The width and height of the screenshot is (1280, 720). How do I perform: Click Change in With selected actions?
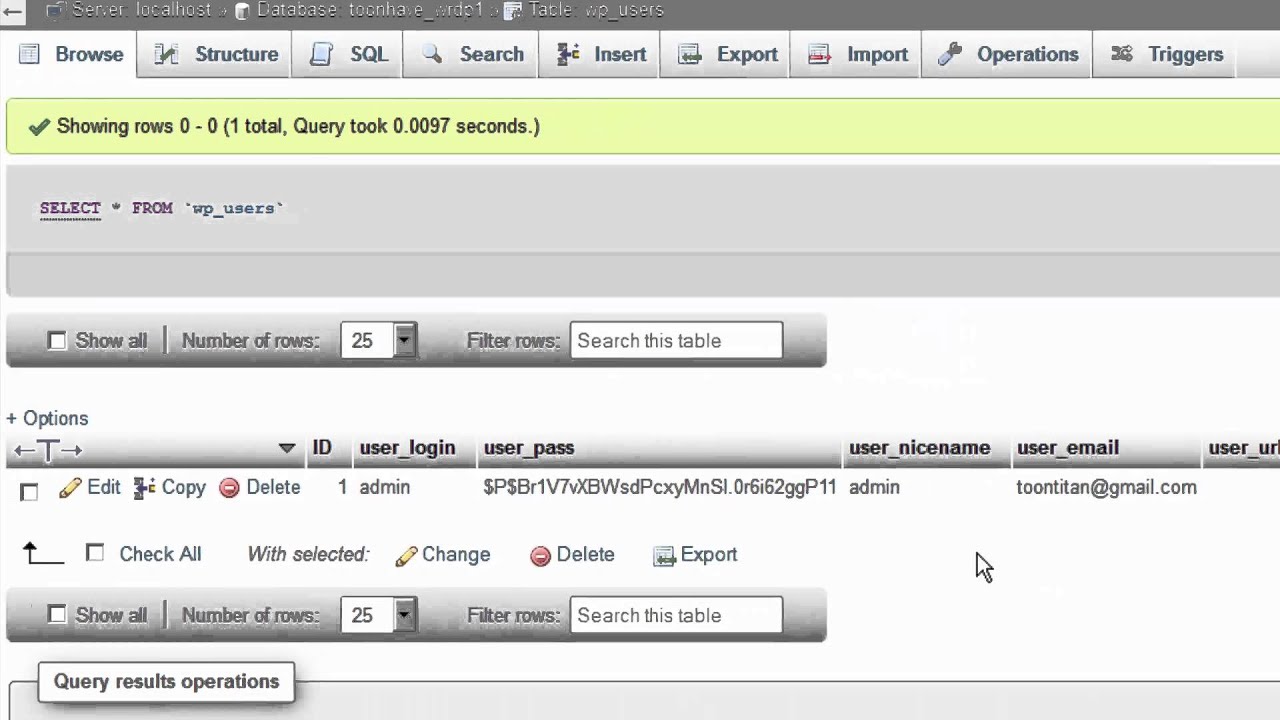tap(456, 555)
